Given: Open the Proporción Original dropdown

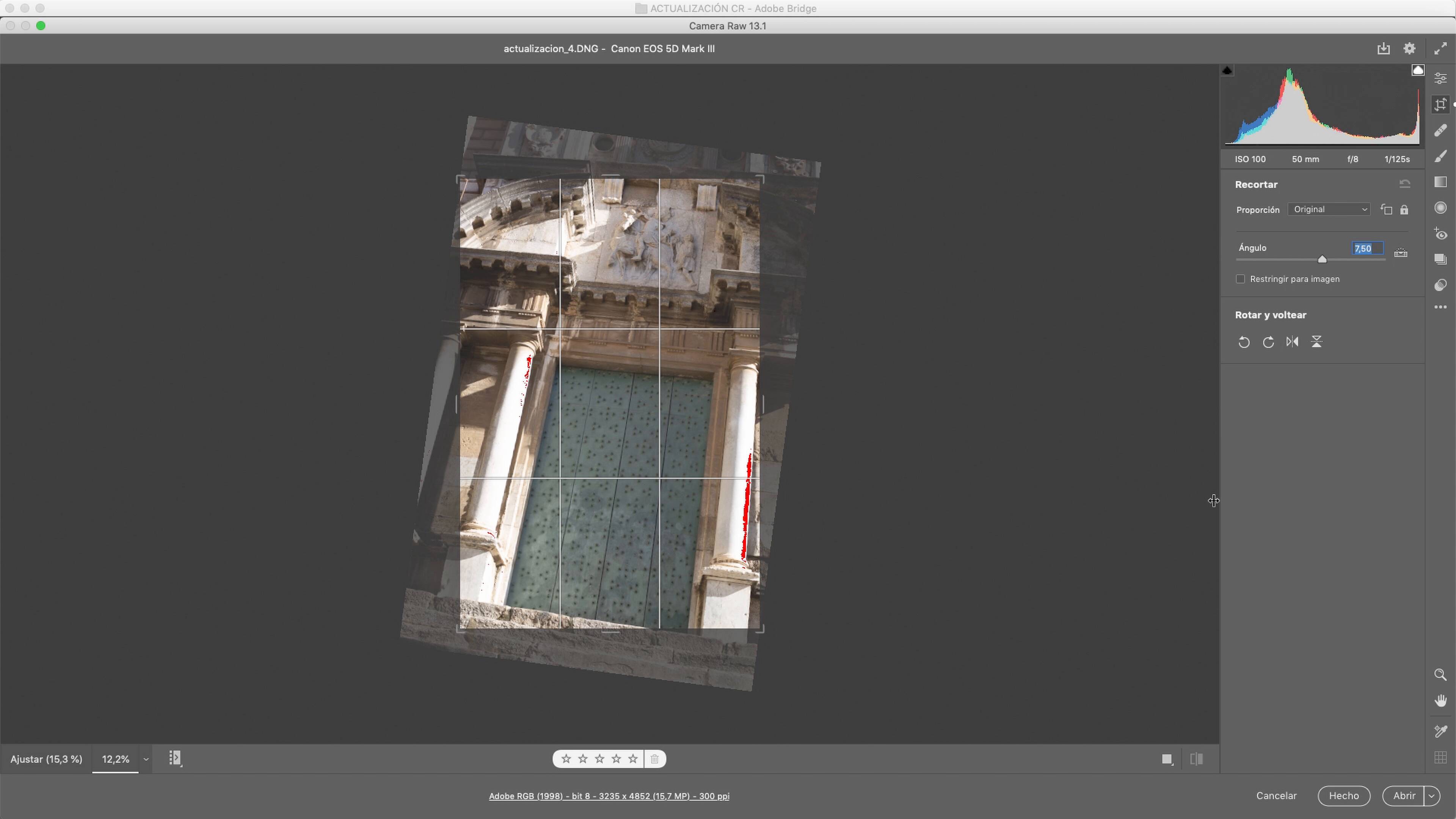Looking at the screenshot, I should 1329,209.
